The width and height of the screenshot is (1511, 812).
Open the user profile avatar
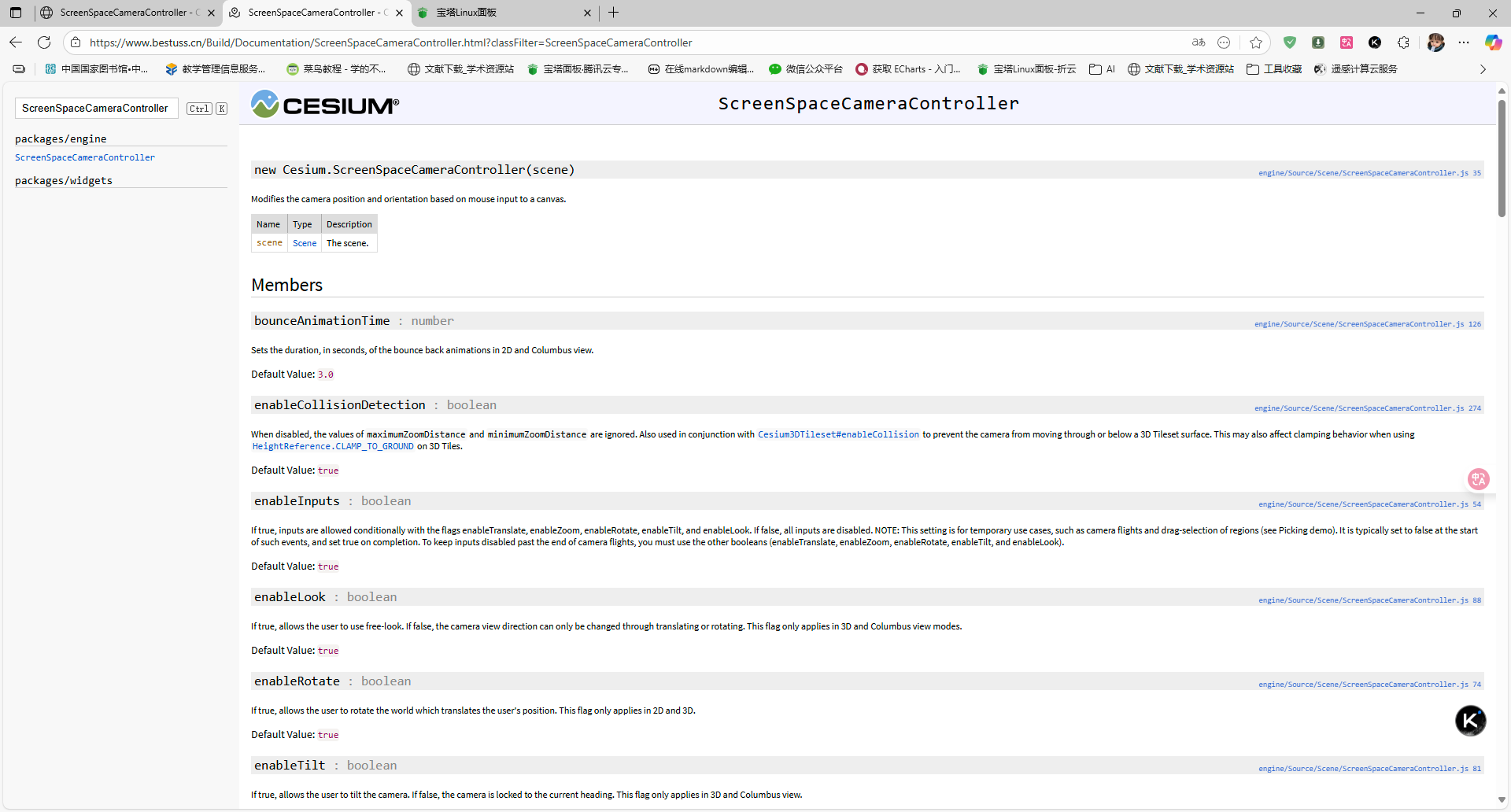1435,42
